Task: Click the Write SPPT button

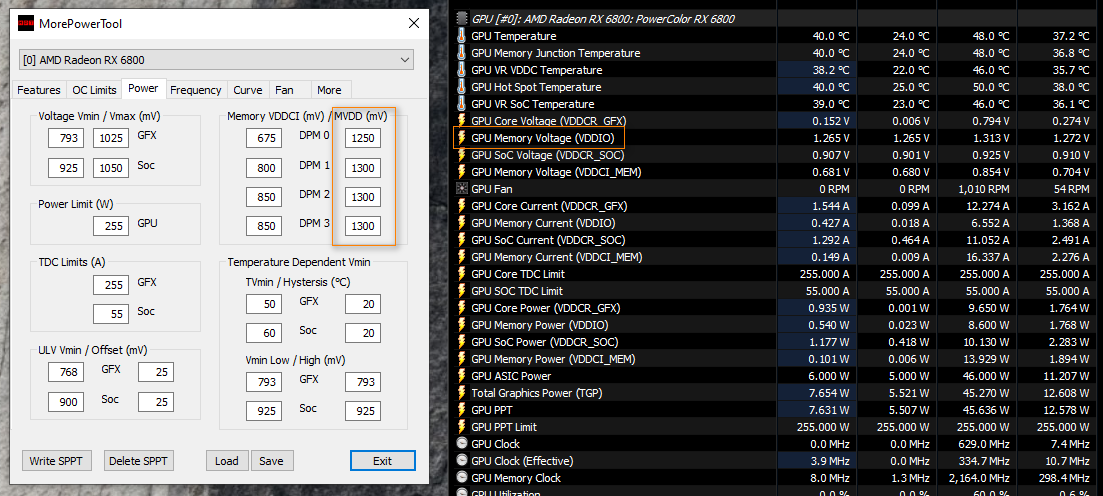Action: click(x=56, y=461)
